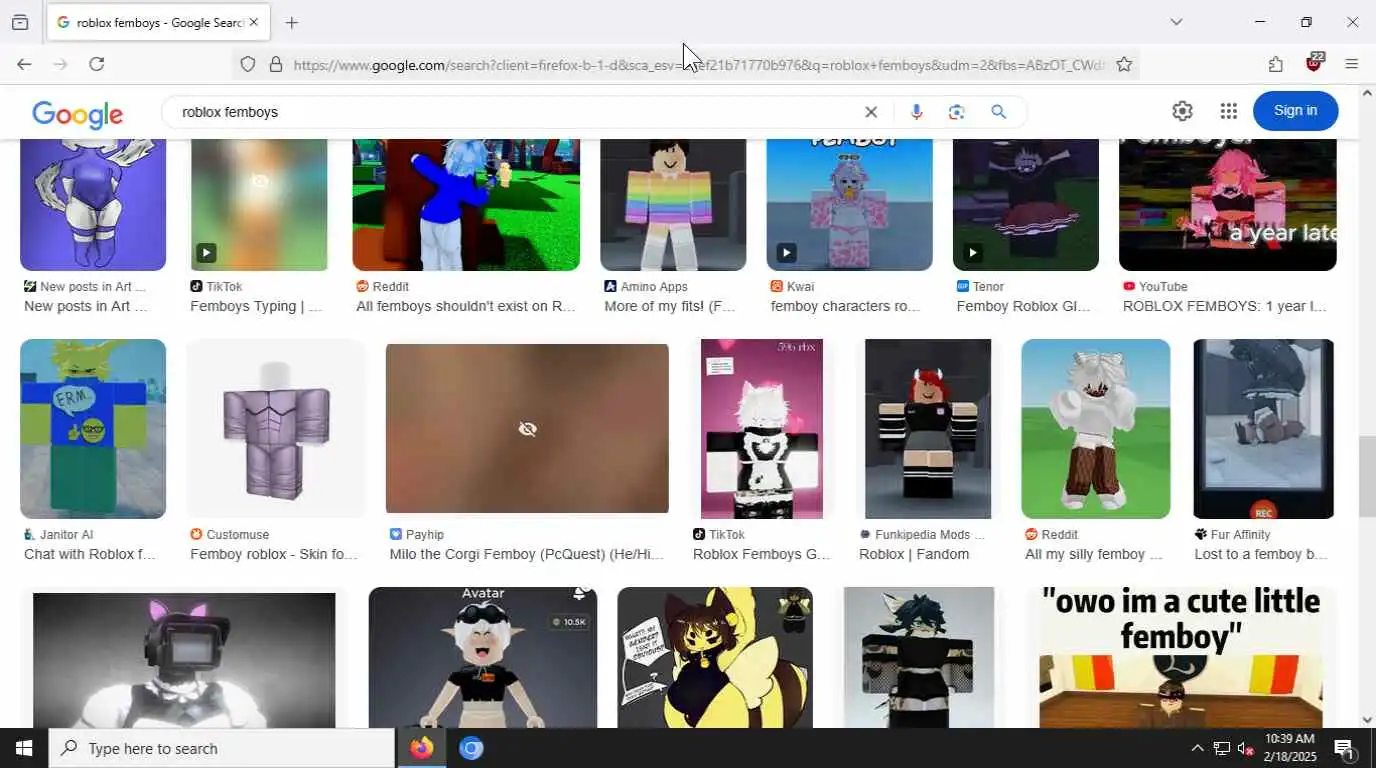Click the muted volume tray icon

1245,748
